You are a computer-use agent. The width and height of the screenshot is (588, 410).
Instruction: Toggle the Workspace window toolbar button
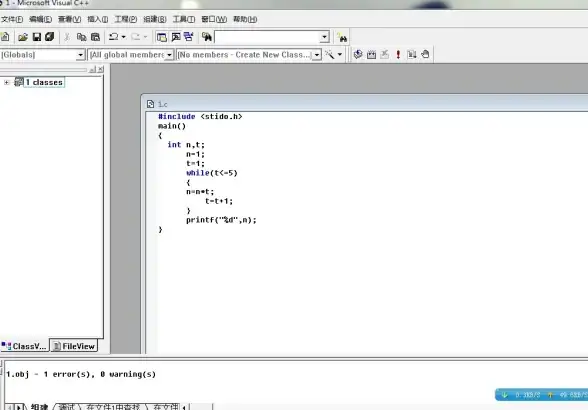162,37
